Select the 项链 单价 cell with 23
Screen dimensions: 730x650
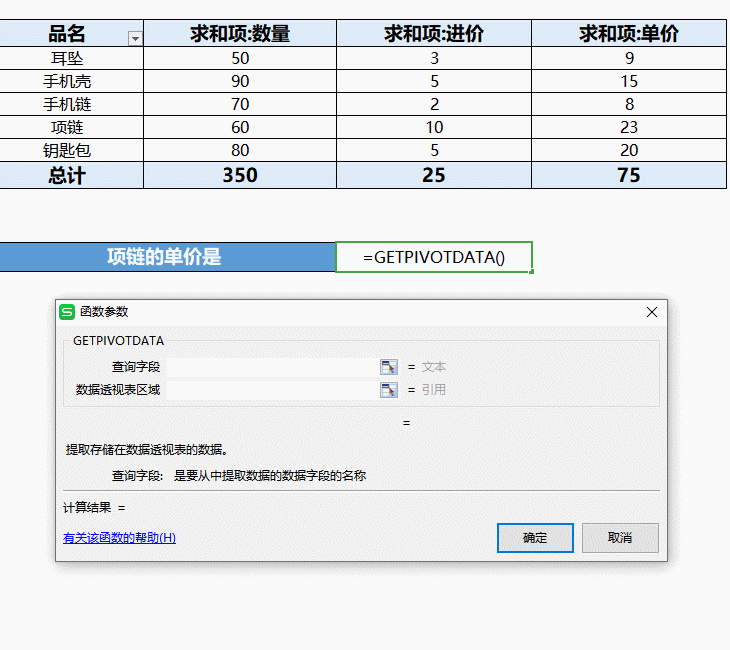point(629,127)
